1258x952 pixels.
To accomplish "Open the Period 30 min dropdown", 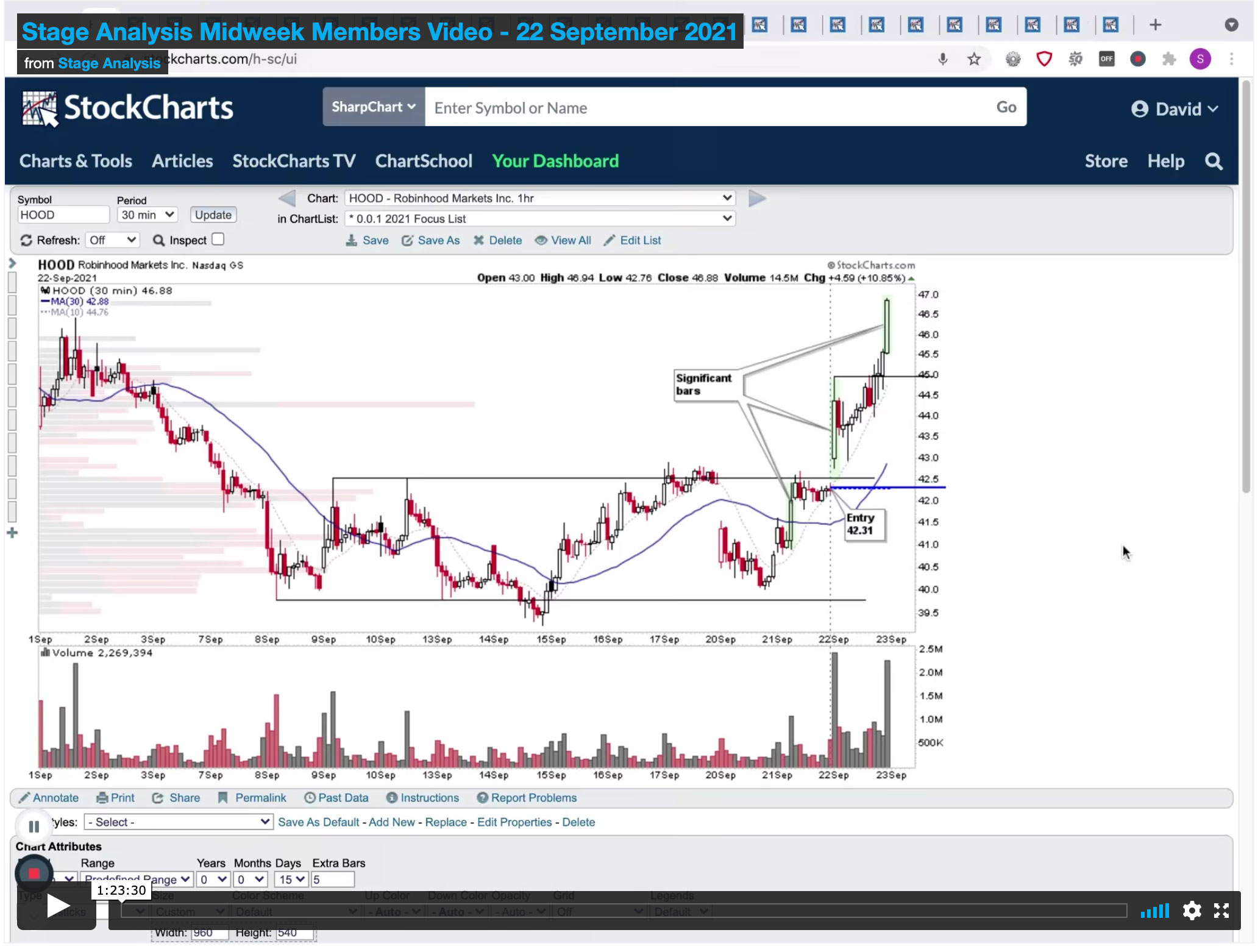I will coord(147,215).
